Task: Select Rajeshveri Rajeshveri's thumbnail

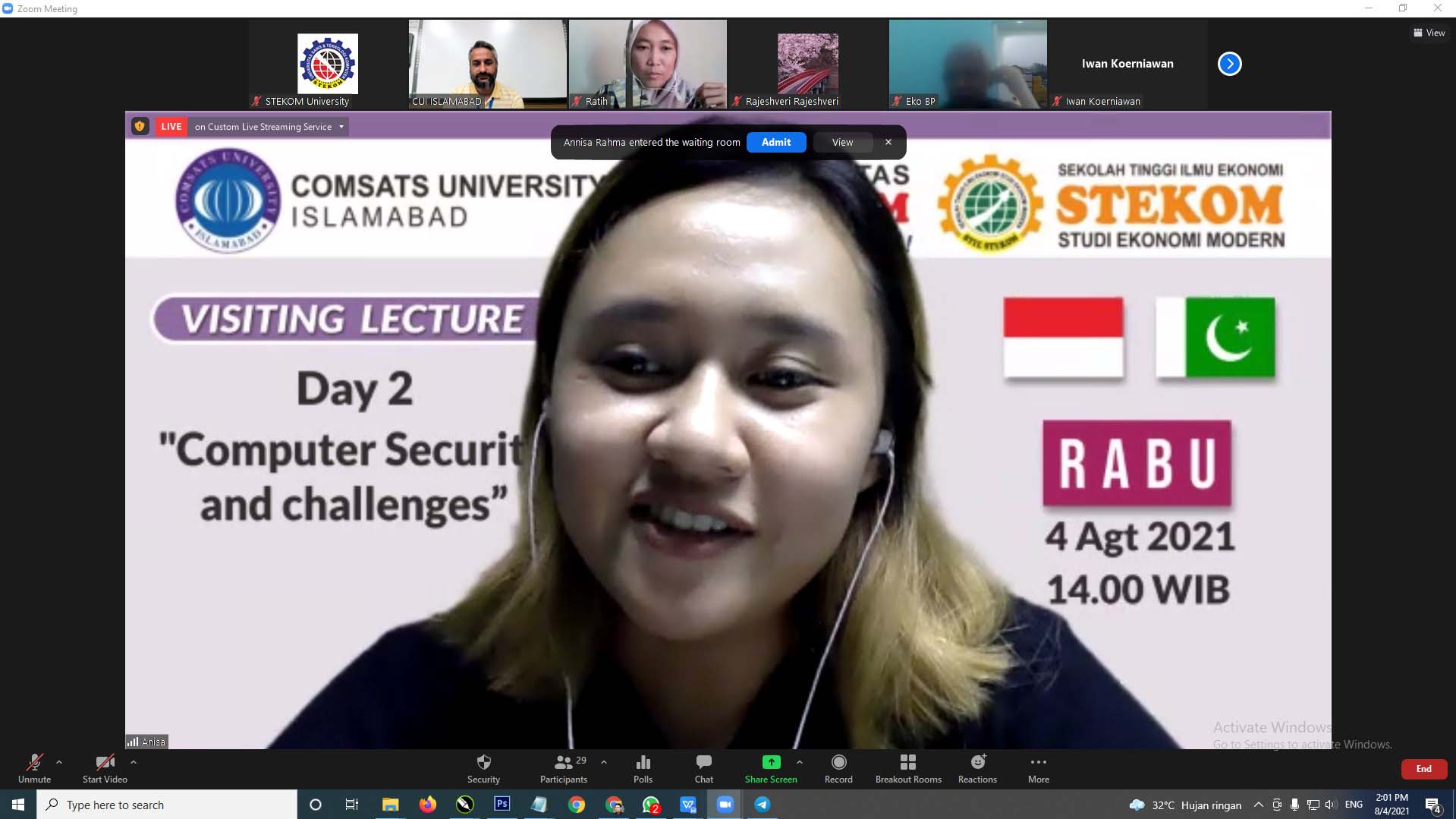Action: pos(808,64)
